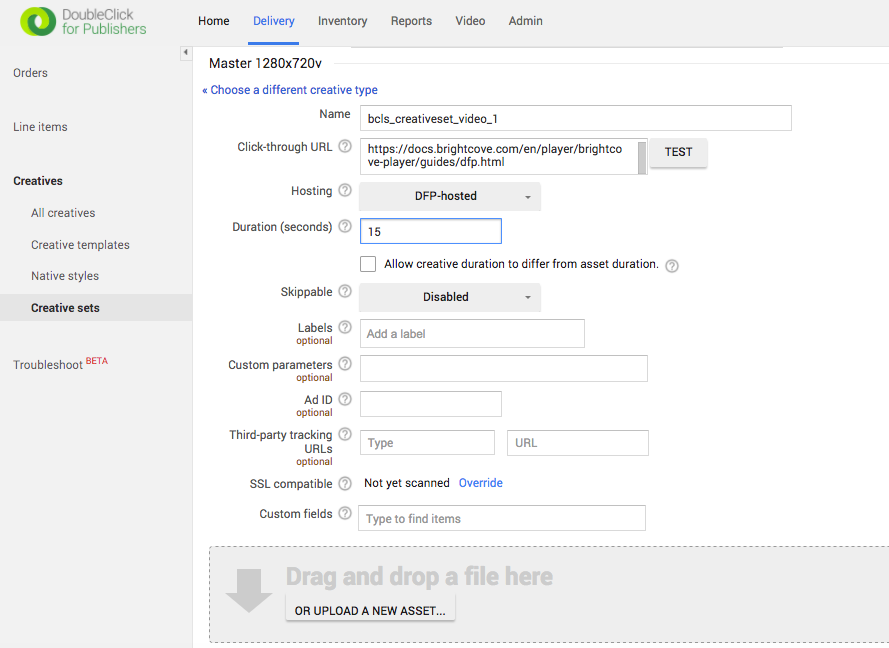Click the DoubleClick for Publishers logo
The width and height of the screenshot is (889, 648).
click(84, 22)
